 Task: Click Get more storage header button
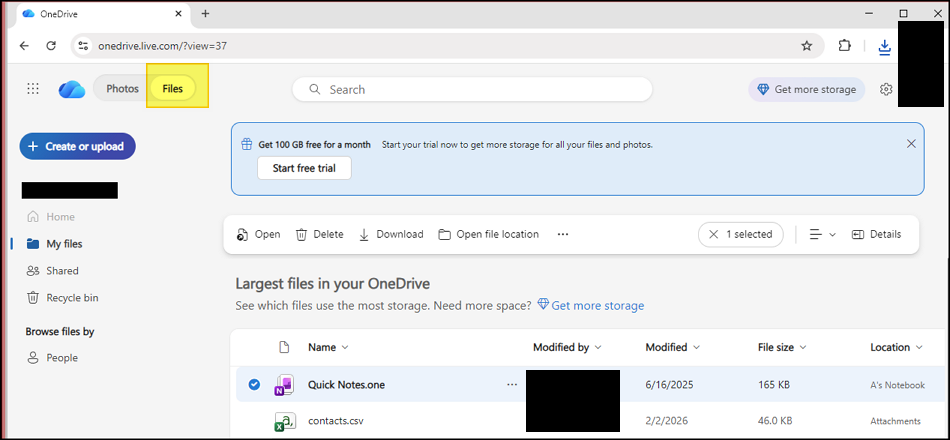click(x=806, y=89)
